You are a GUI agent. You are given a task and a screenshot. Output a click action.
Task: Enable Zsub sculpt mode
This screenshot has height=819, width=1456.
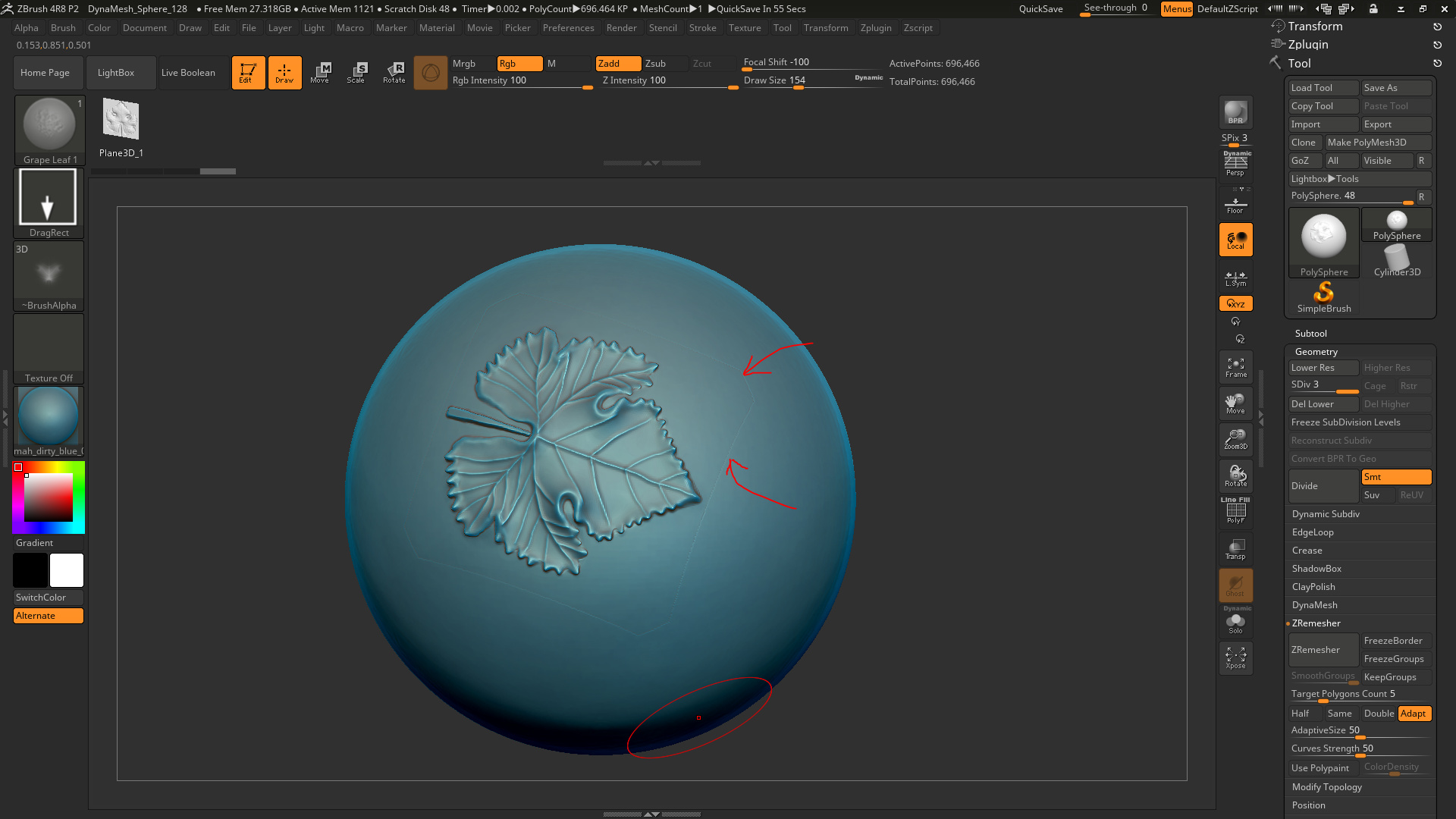click(x=665, y=64)
